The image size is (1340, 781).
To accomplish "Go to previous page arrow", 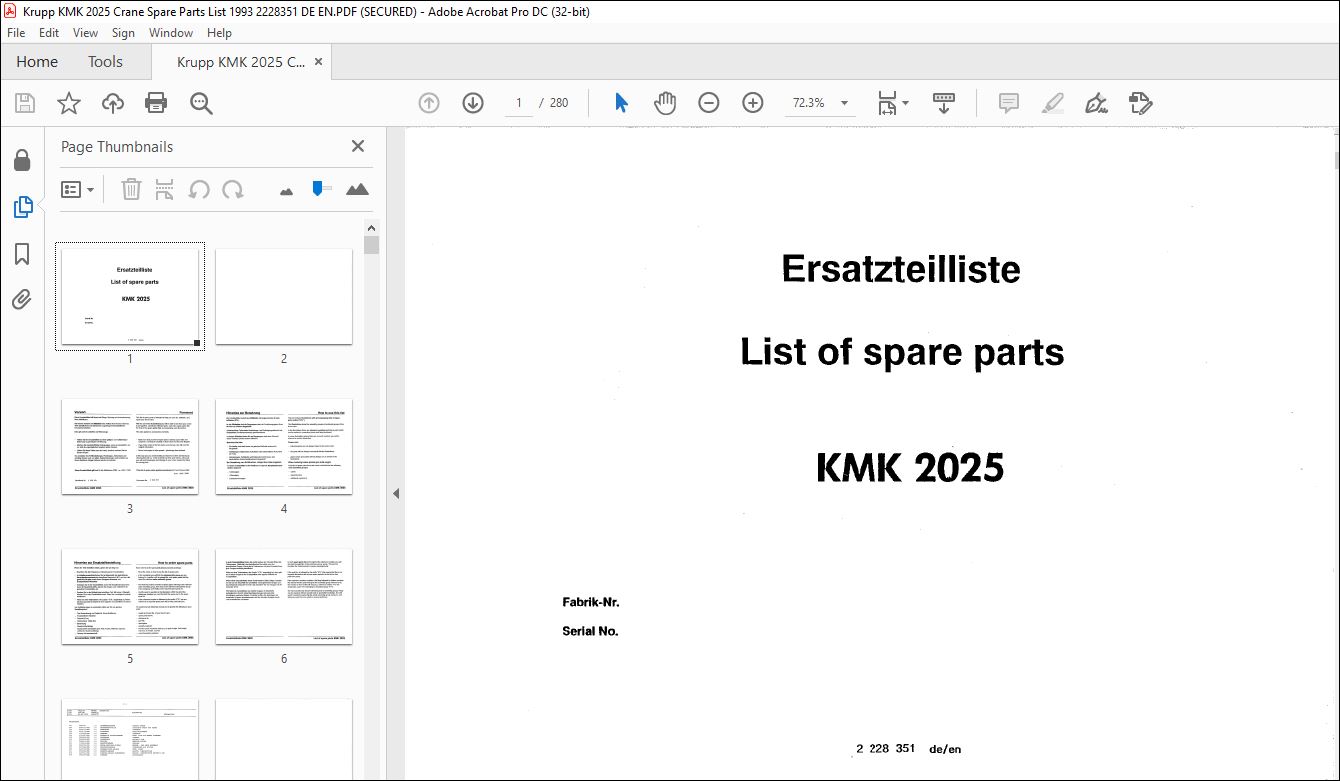I will (x=429, y=103).
